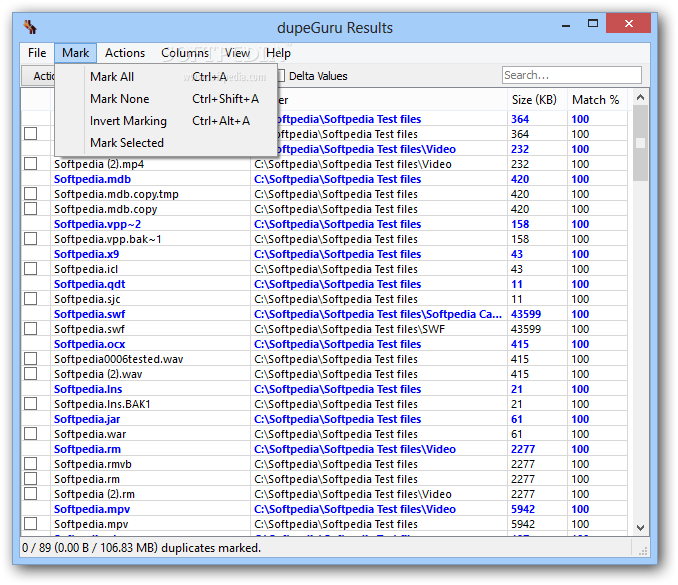
Task: Click the dupeGuru app icon in title bar
Action: tap(30, 27)
